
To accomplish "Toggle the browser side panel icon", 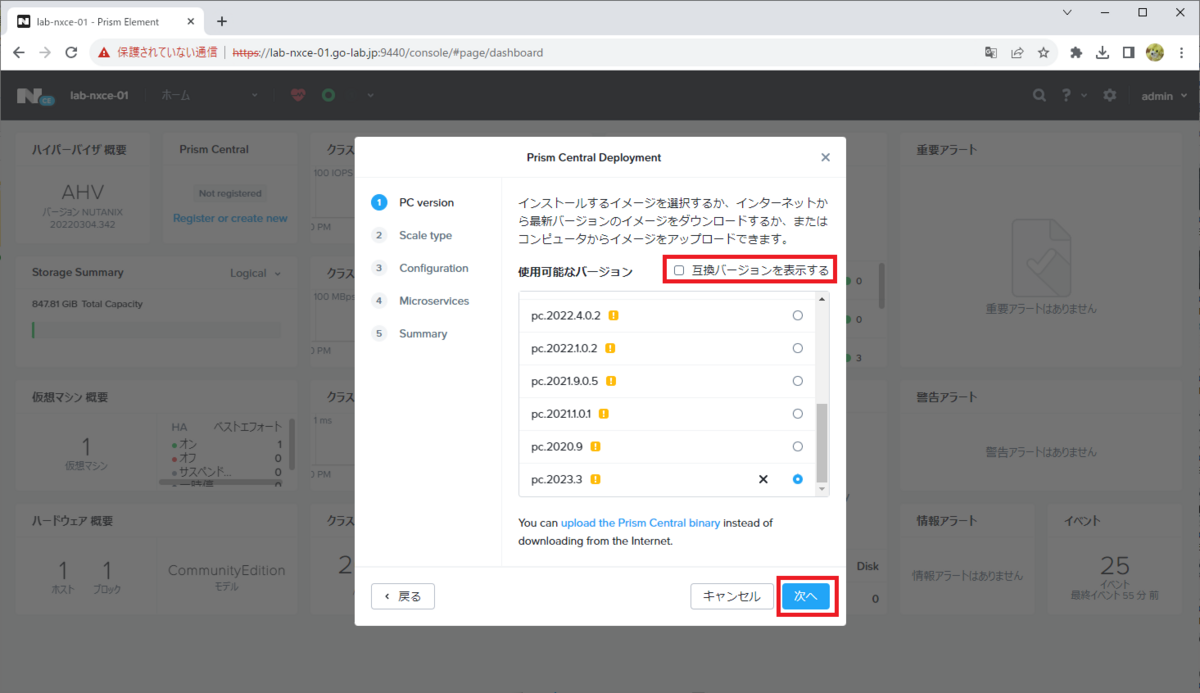I will [1128, 52].
